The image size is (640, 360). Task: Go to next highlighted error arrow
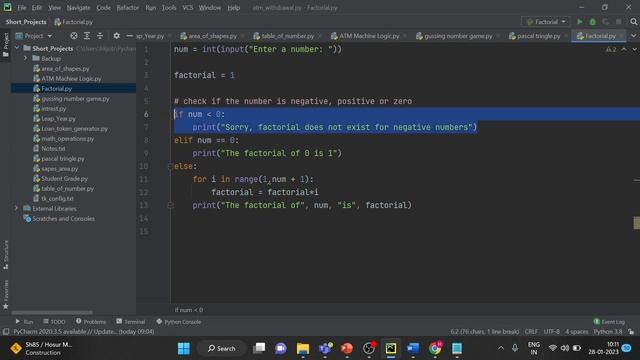(x=634, y=49)
